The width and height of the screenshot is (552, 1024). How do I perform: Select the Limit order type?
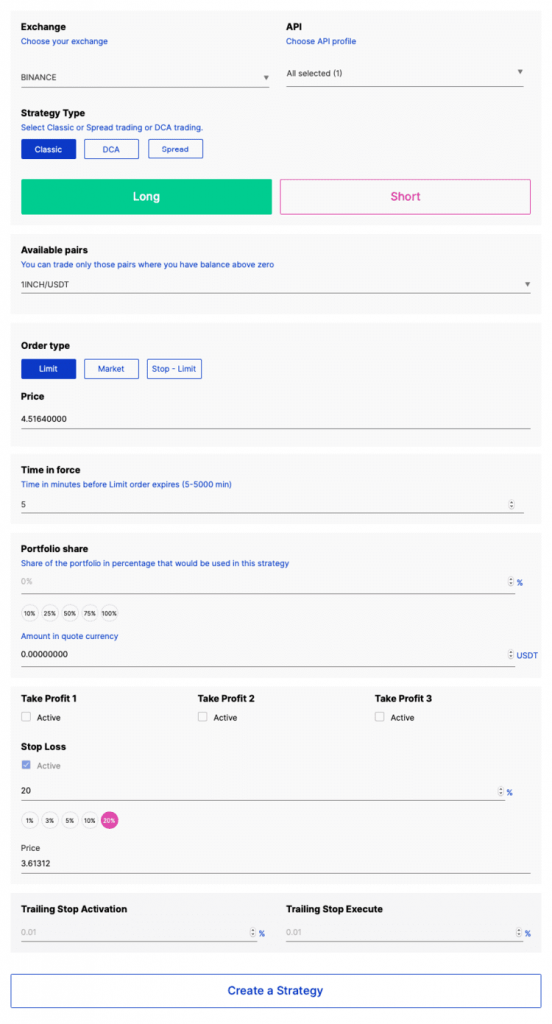click(x=48, y=369)
